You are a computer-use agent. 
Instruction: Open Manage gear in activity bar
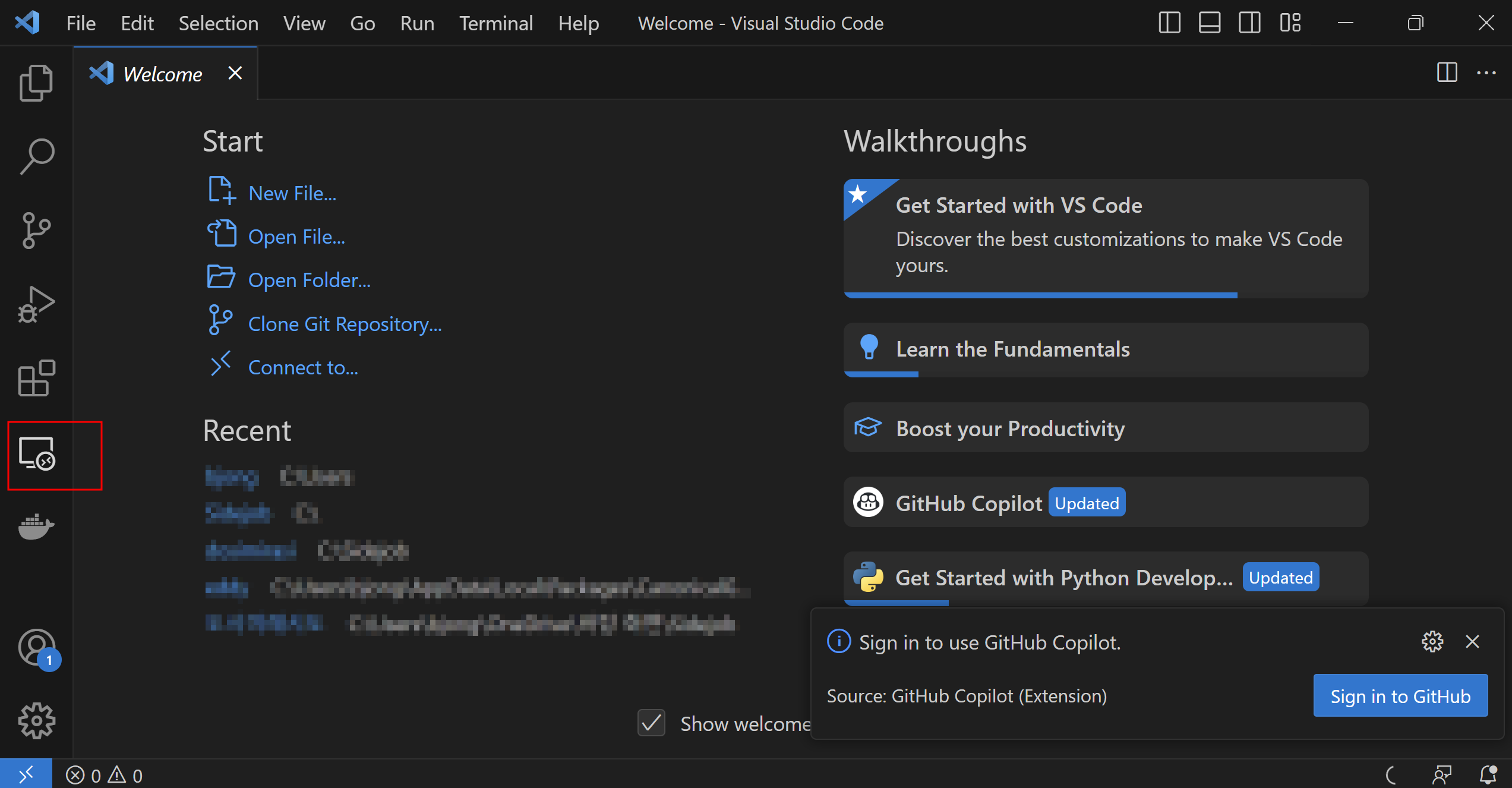tap(36, 721)
